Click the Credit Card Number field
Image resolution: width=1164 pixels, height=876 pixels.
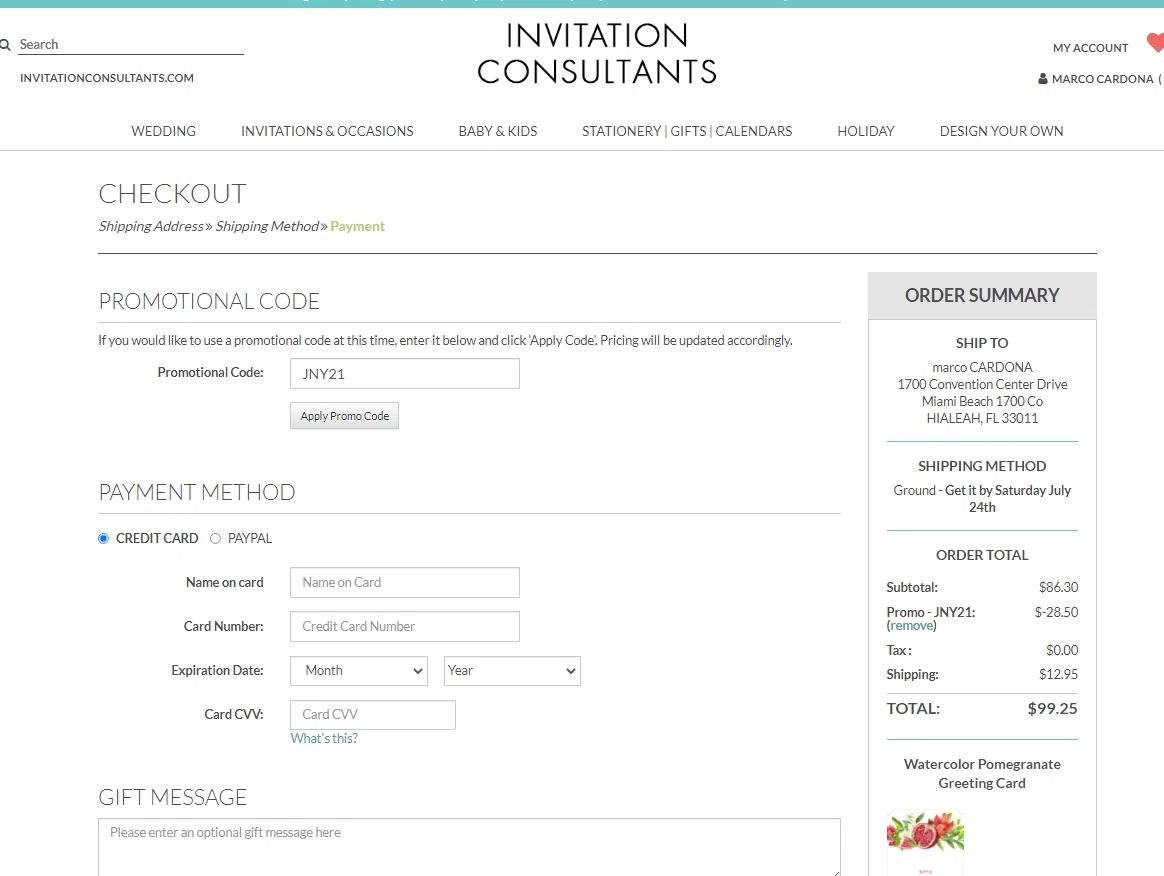click(x=405, y=627)
